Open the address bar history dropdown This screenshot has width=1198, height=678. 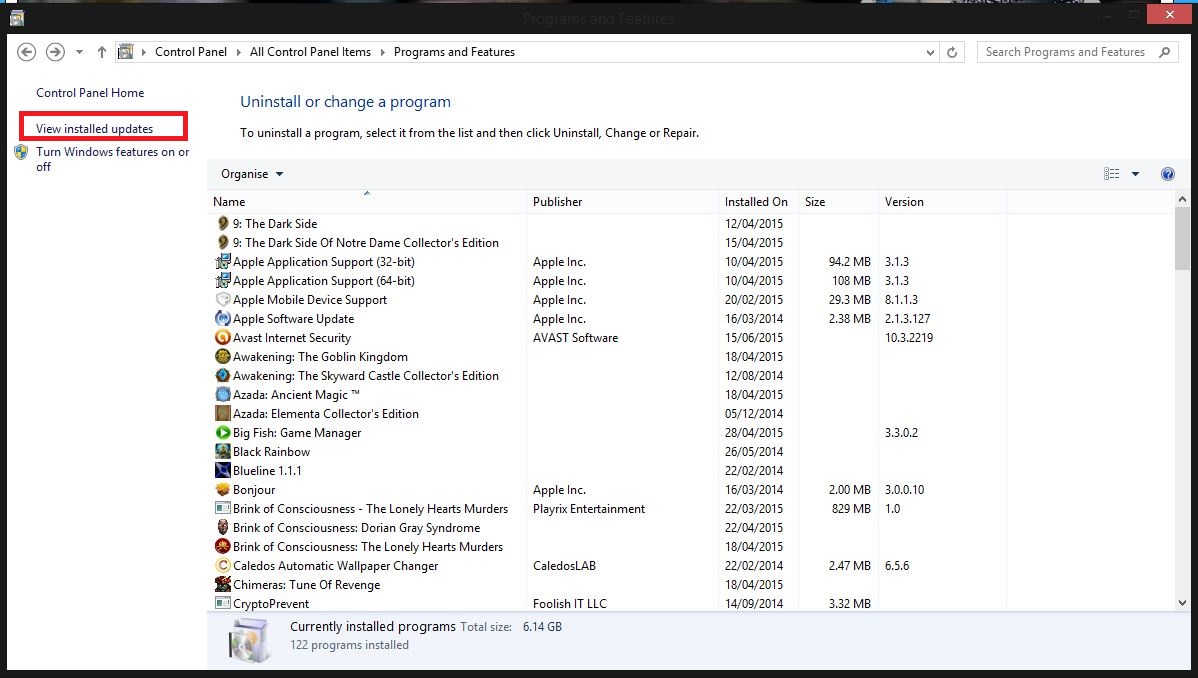[930, 53]
